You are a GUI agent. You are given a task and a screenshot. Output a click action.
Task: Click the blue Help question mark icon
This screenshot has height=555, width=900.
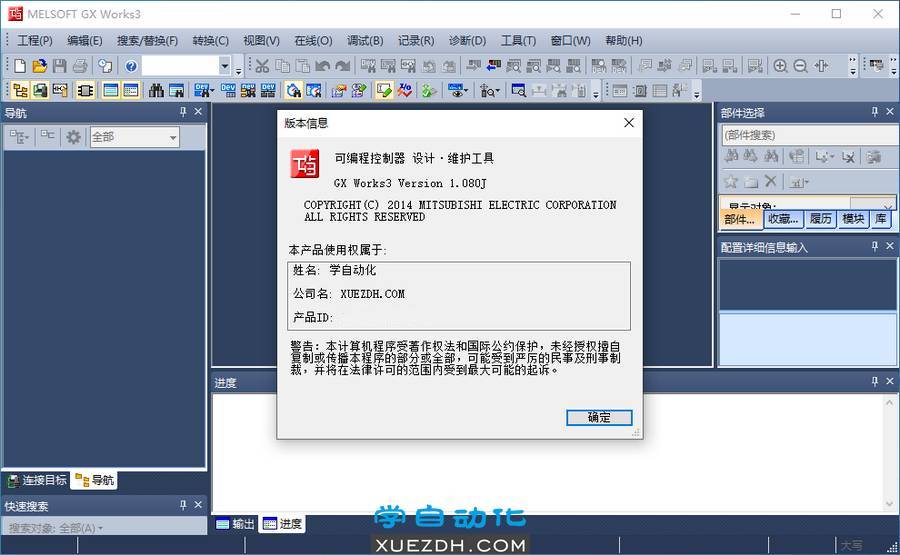131,66
